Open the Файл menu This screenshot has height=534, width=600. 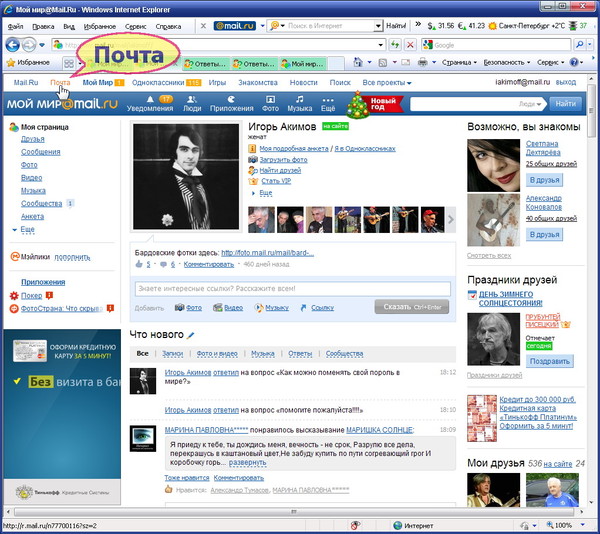[x=15, y=26]
